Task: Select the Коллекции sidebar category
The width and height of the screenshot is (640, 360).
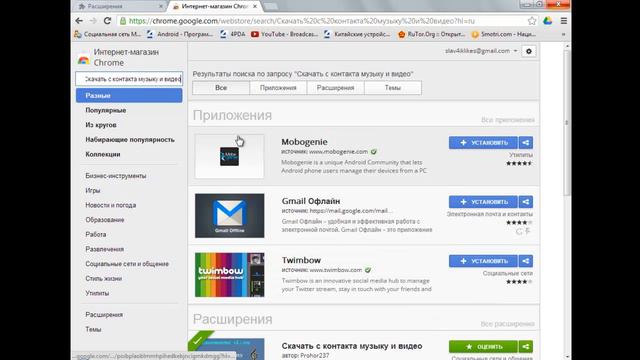Action: [x=103, y=154]
